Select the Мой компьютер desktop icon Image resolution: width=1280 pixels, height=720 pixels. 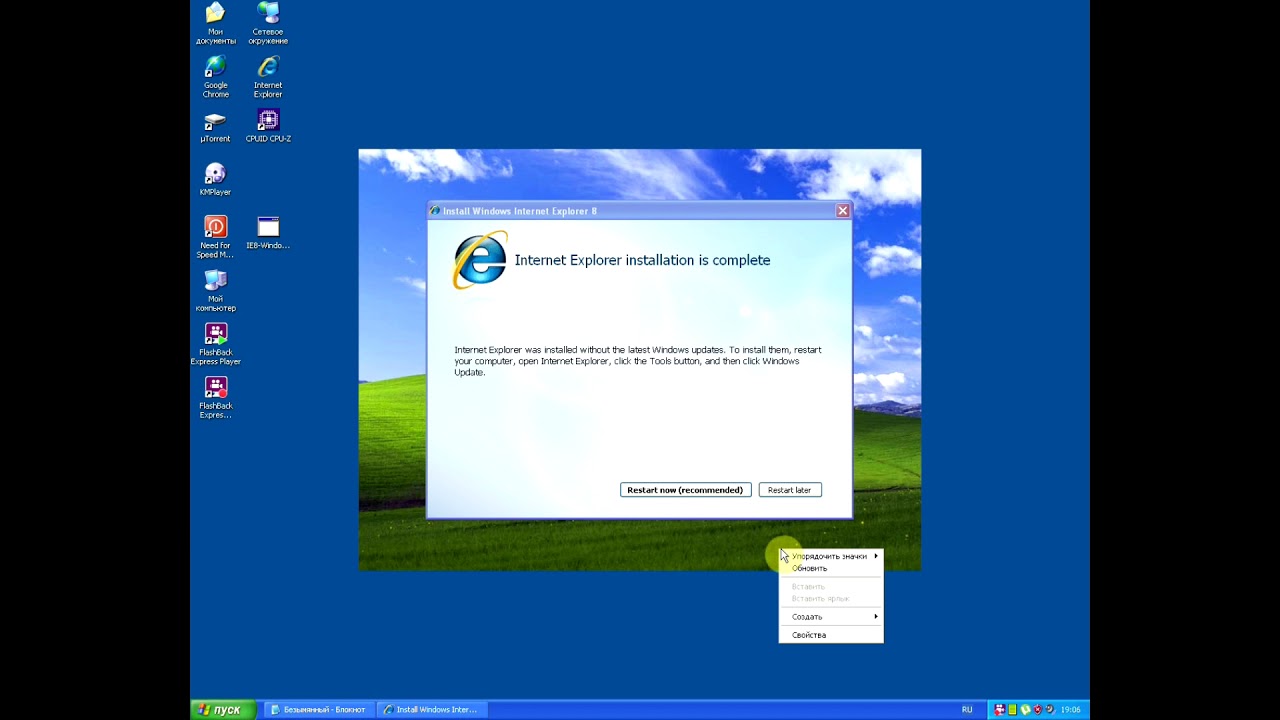coord(215,291)
